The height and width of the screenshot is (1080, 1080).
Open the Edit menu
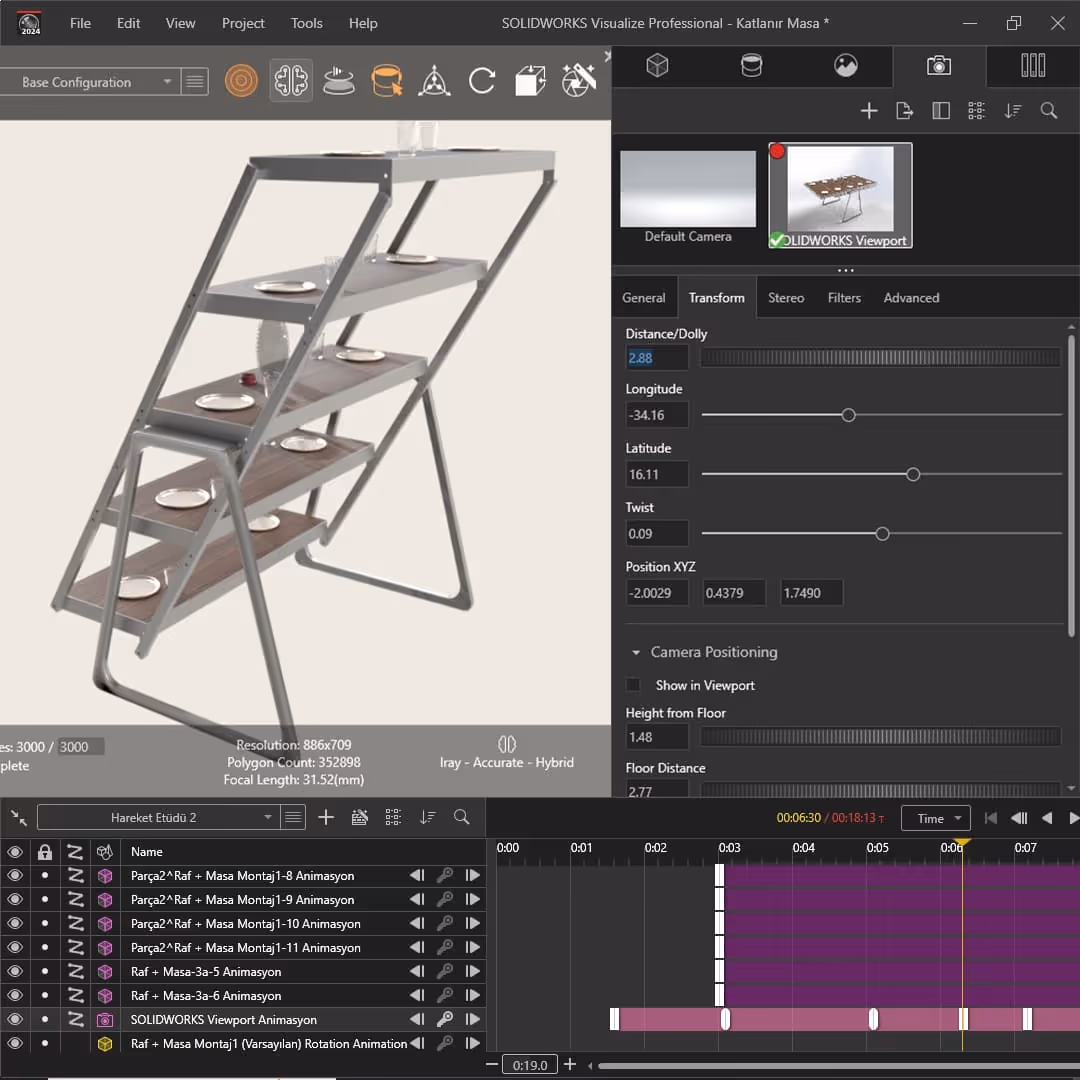128,23
